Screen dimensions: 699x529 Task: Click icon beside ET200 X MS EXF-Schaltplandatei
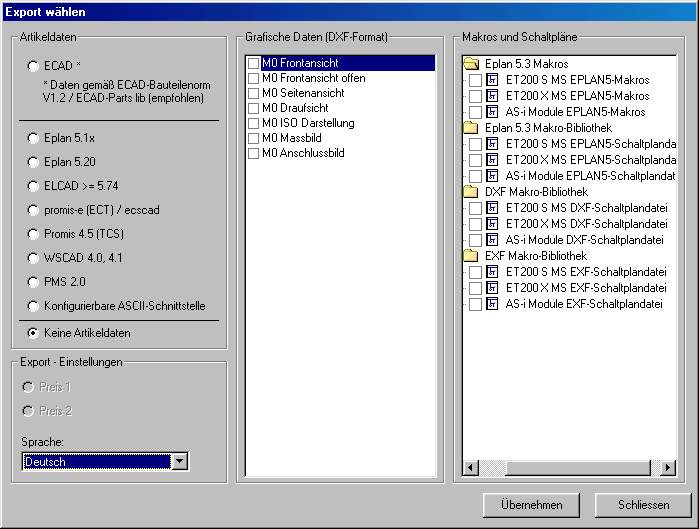click(x=492, y=288)
